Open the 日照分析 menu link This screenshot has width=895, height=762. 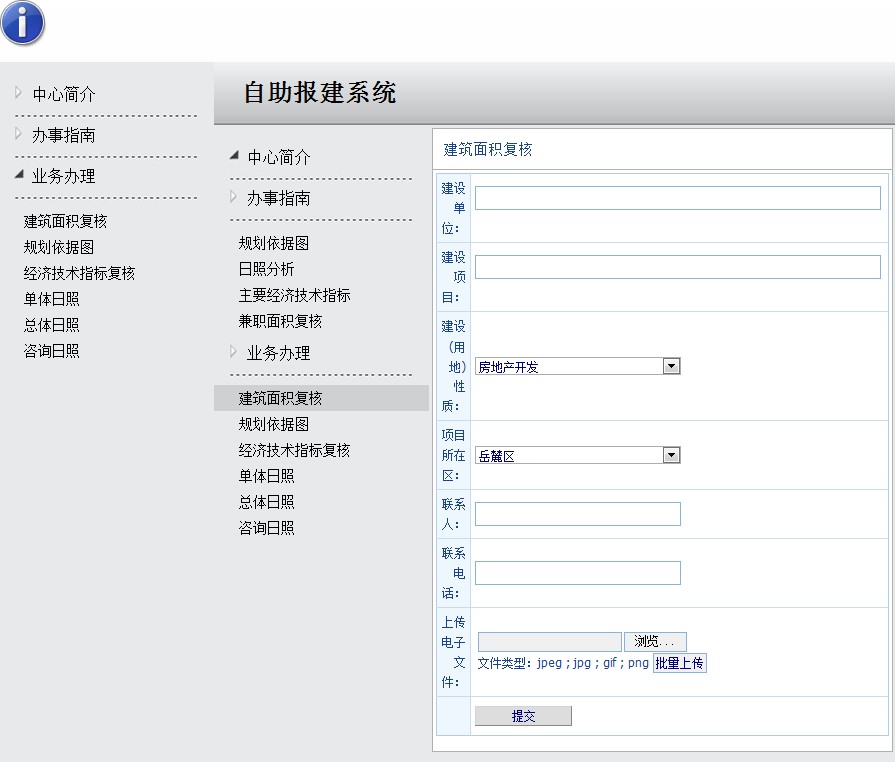(x=266, y=269)
